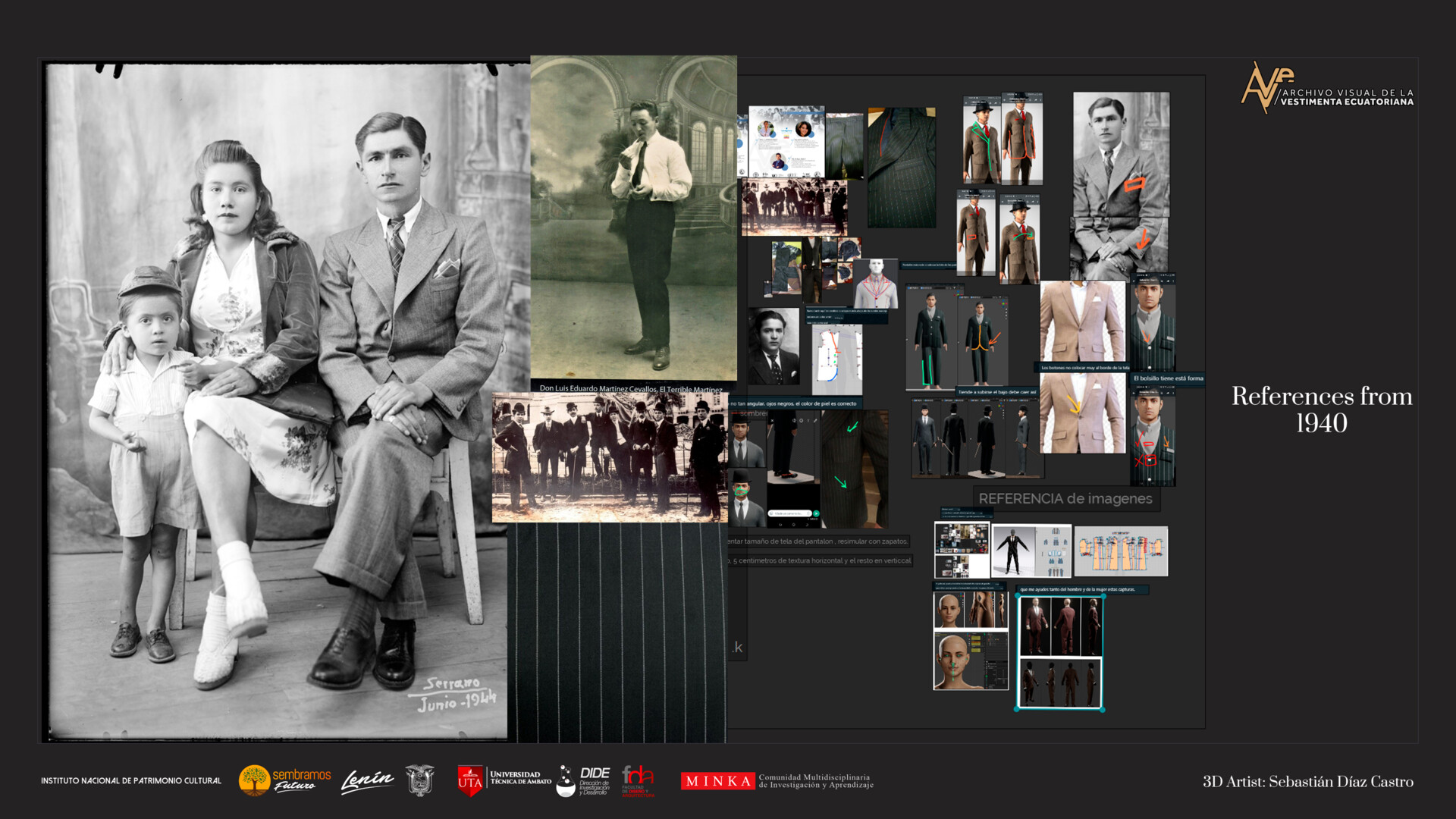Click the REFERENCIA de imagenes label
Viewport: 1456px width, 819px height.
1065,499
